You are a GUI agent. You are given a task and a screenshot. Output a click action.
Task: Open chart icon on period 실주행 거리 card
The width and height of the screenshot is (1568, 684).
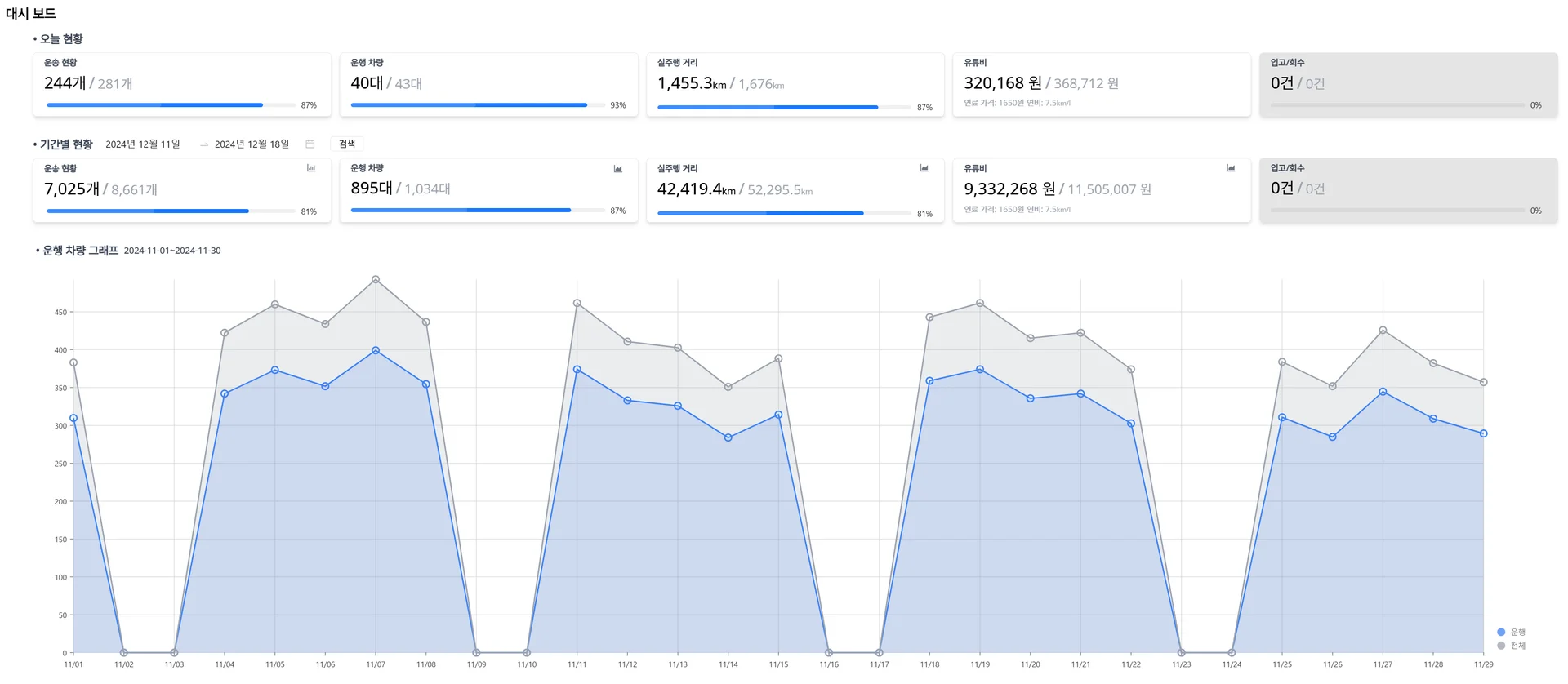(924, 168)
